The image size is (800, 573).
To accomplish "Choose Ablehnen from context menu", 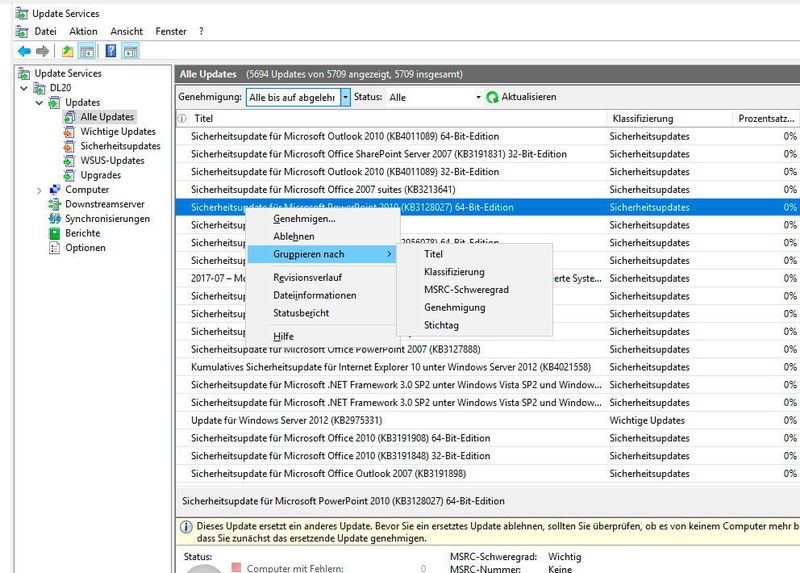I will [x=321, y=237].
